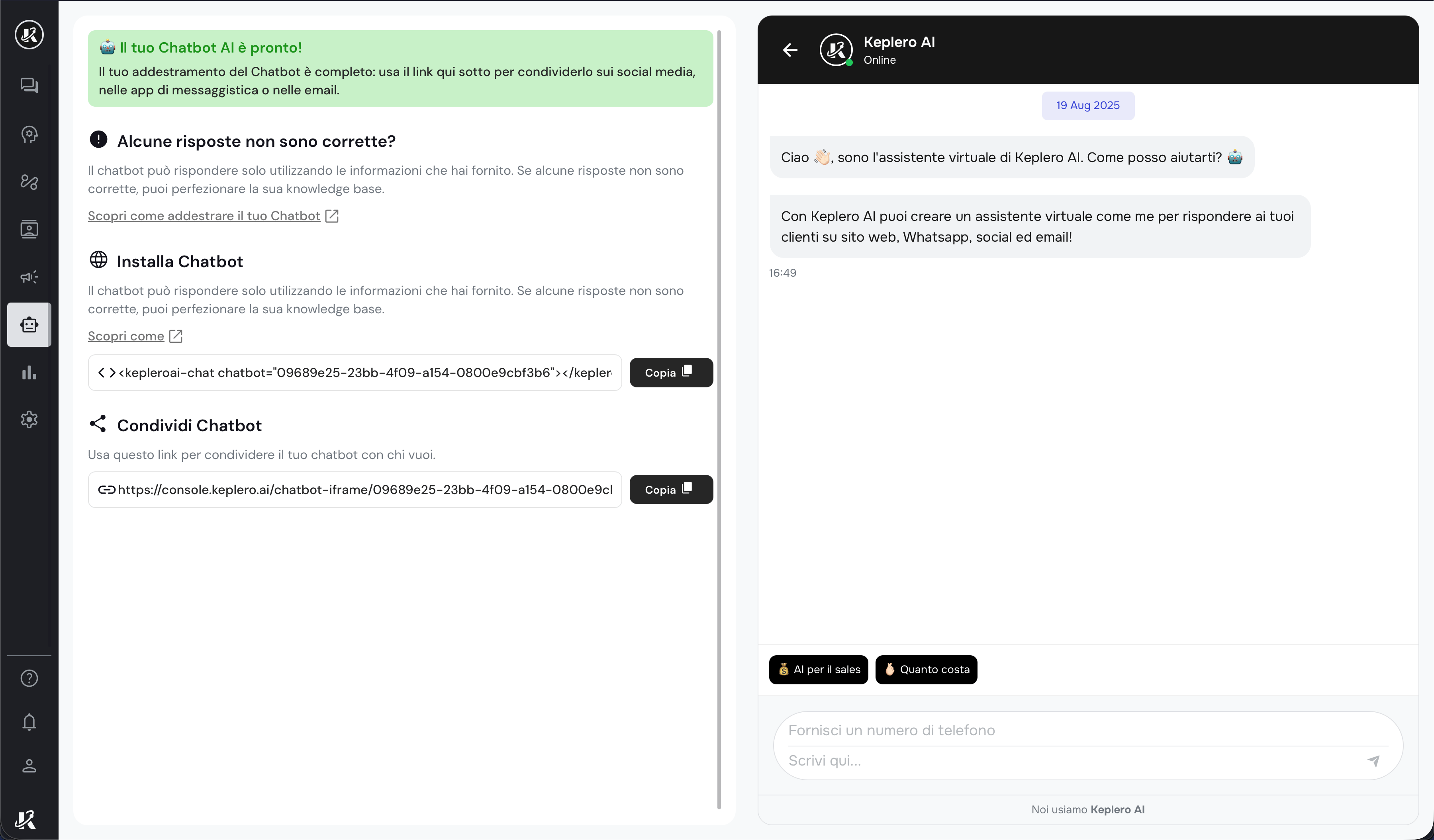Click the help question mark icon

[29, 678]
